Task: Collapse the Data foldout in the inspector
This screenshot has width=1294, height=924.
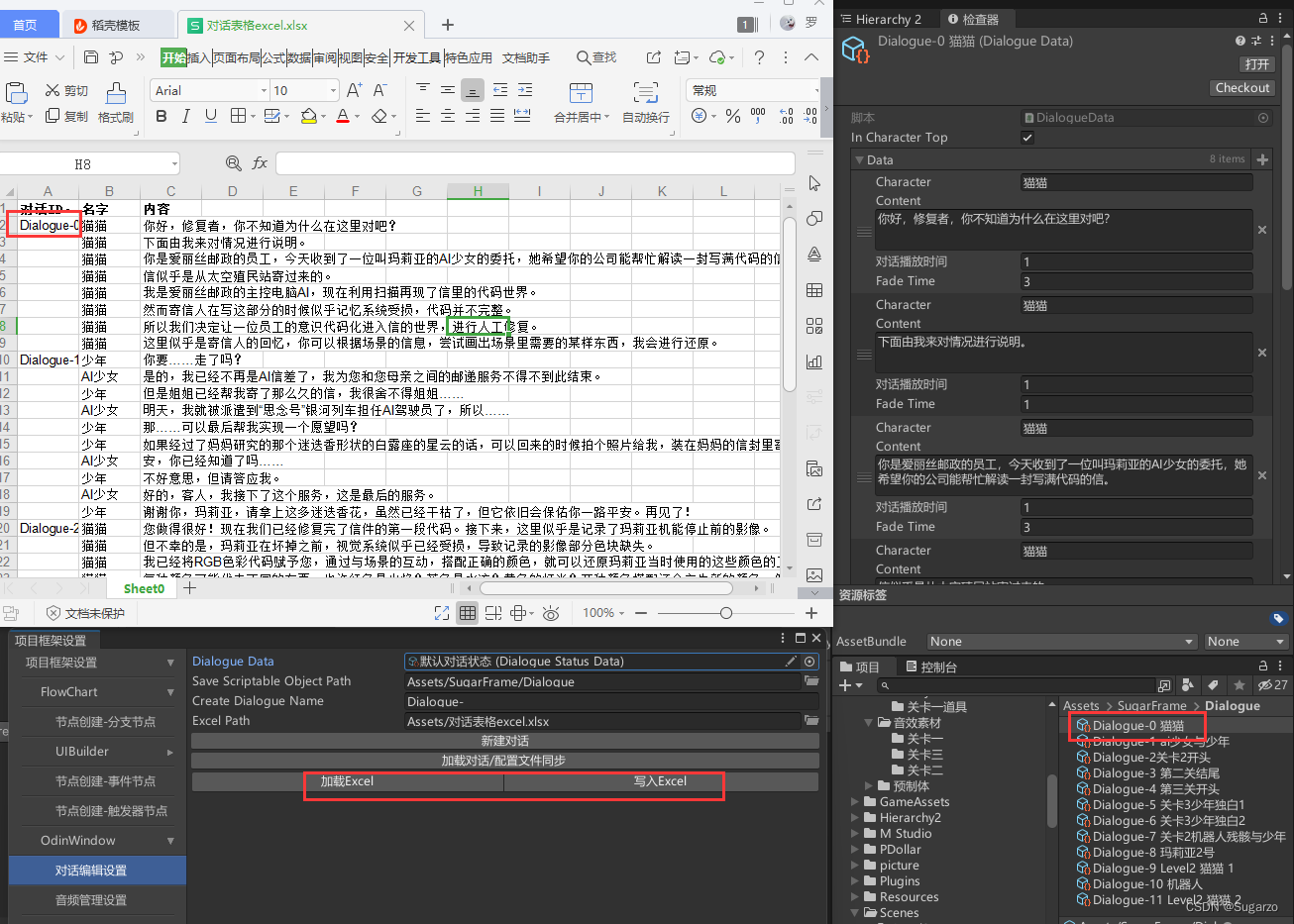Action: (x=858, y=159)
